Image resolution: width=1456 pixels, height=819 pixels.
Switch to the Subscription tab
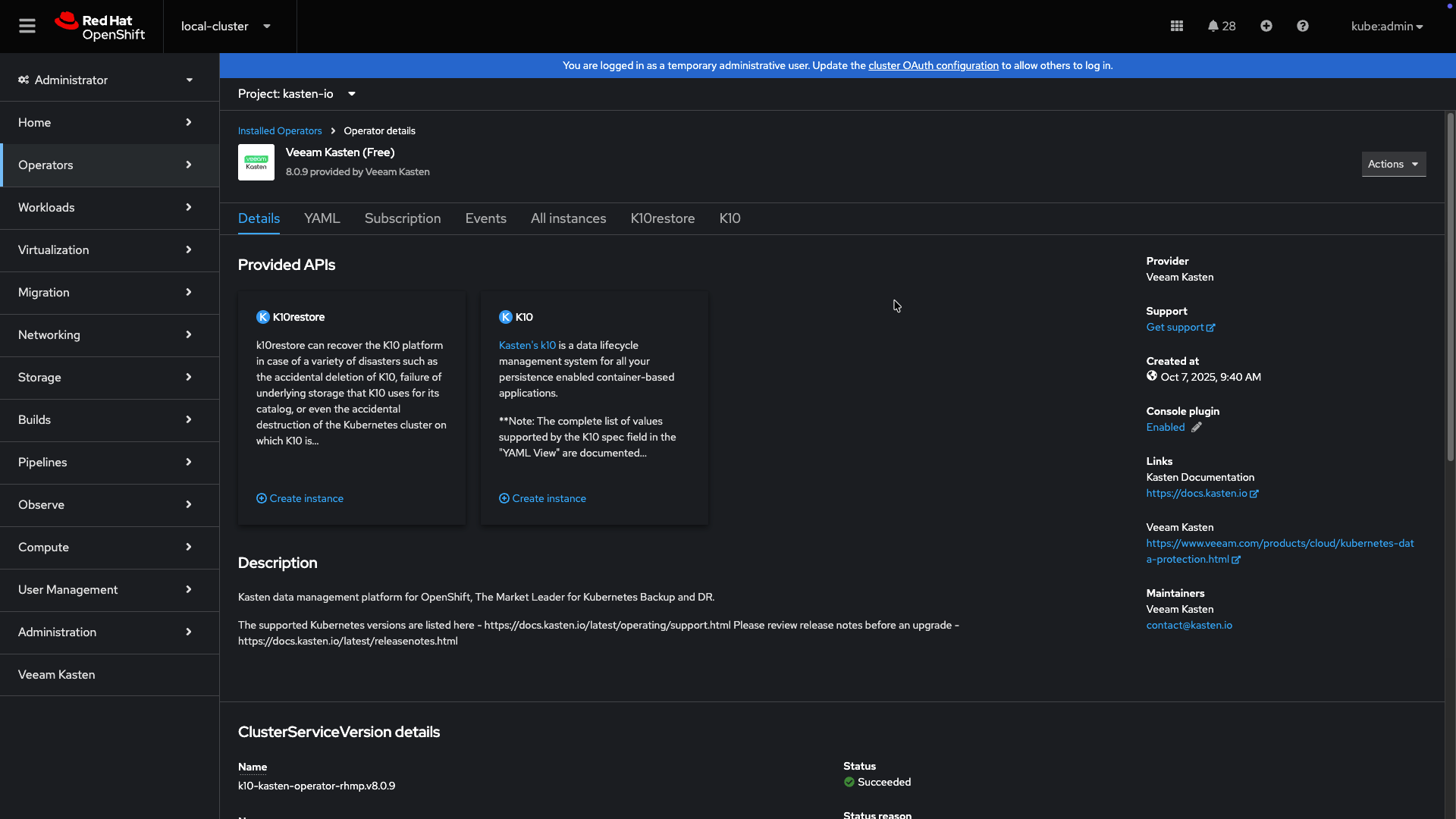click(402, 218)
